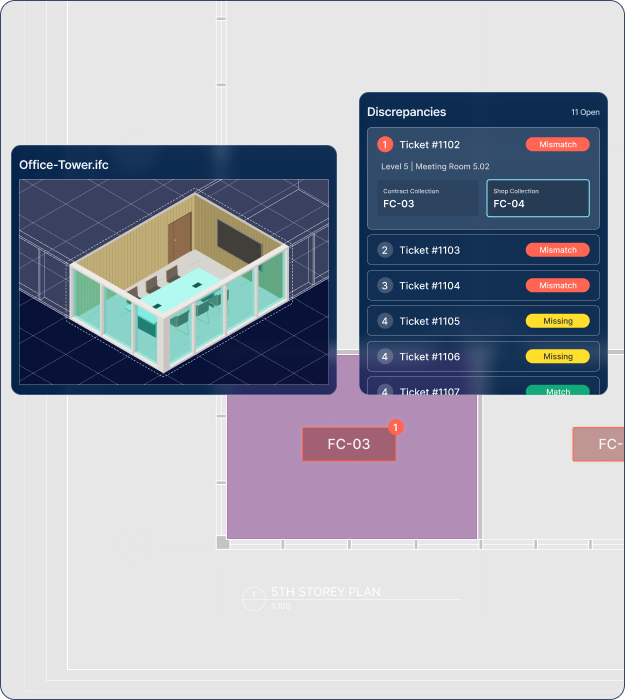This screenshot has height=700, width=625.
Task: Click the 5TH STOREY PLAN title
Action: 326,592
